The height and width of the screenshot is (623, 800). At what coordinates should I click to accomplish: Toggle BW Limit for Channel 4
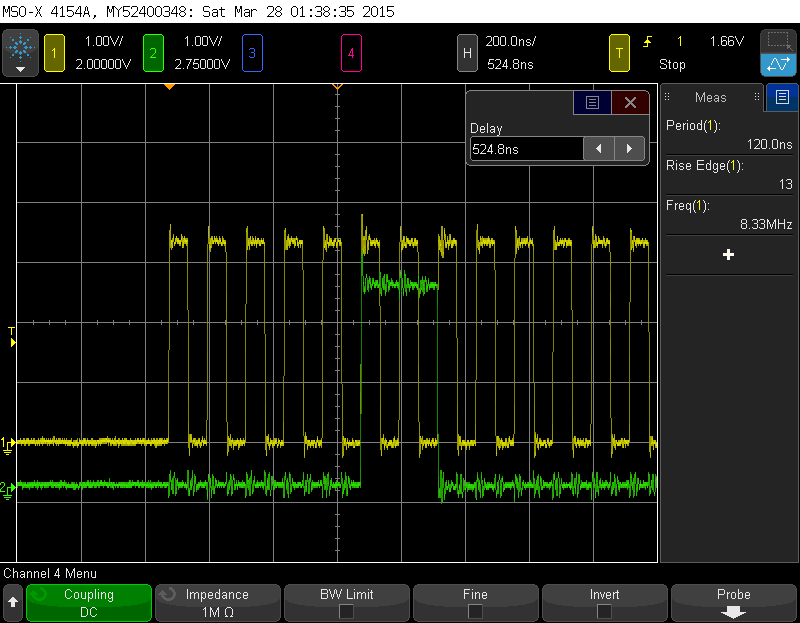[346, 602]
